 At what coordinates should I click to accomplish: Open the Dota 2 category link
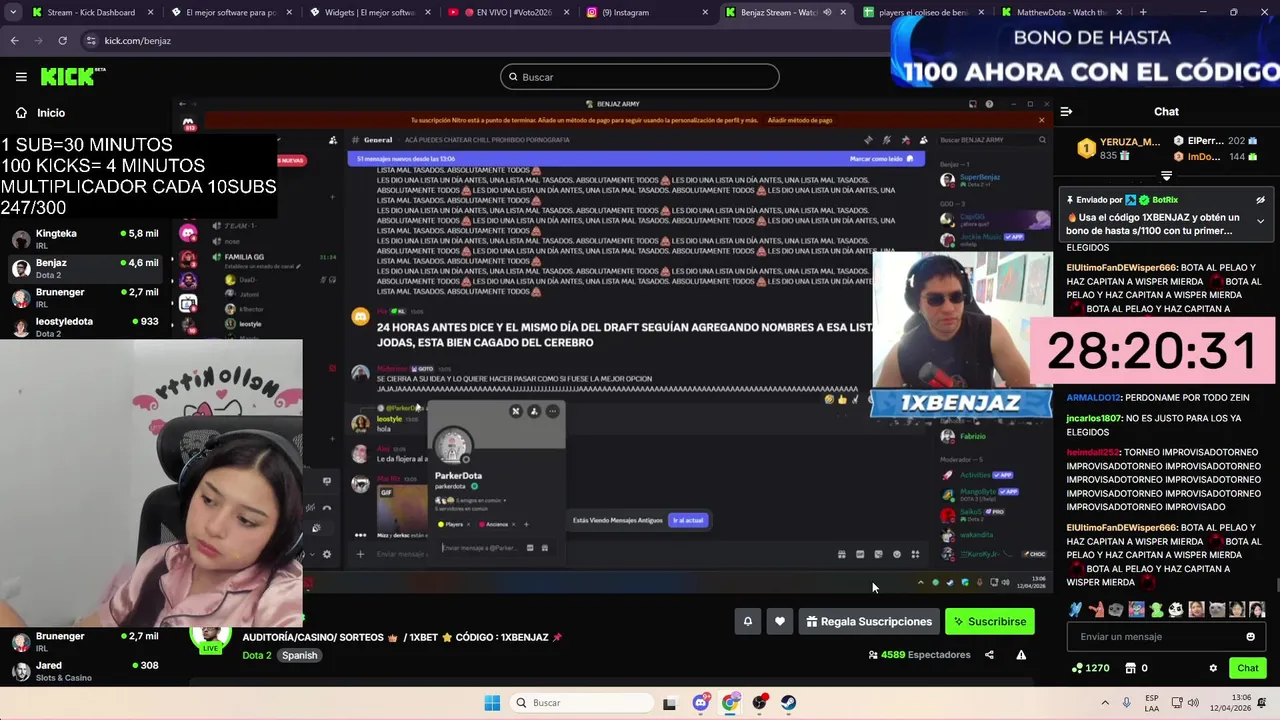tap(257, 656)
